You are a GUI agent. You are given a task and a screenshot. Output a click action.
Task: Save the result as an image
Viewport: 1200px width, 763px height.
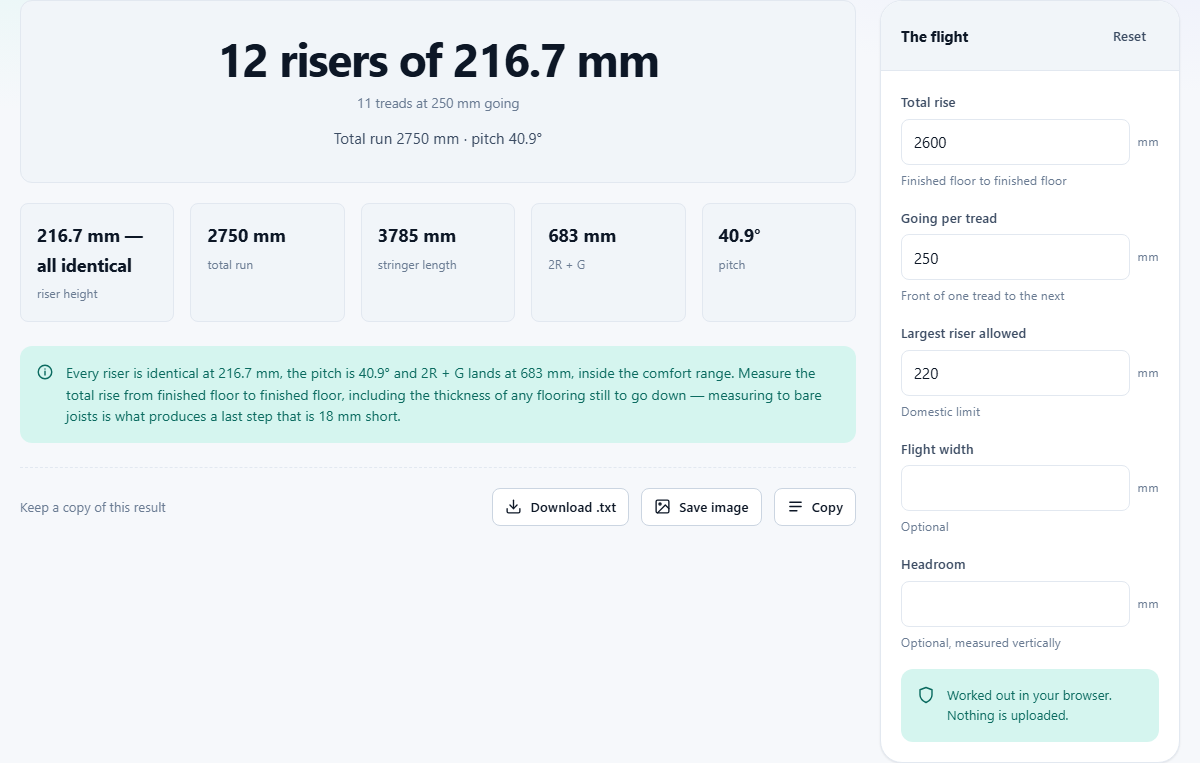click(x=701, y=507)
